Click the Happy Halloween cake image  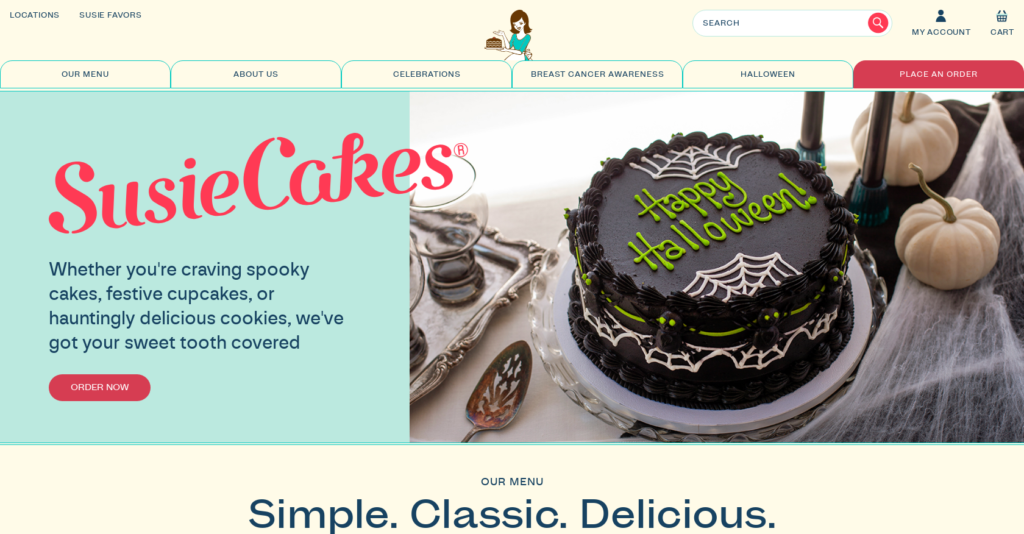(716, 267)
